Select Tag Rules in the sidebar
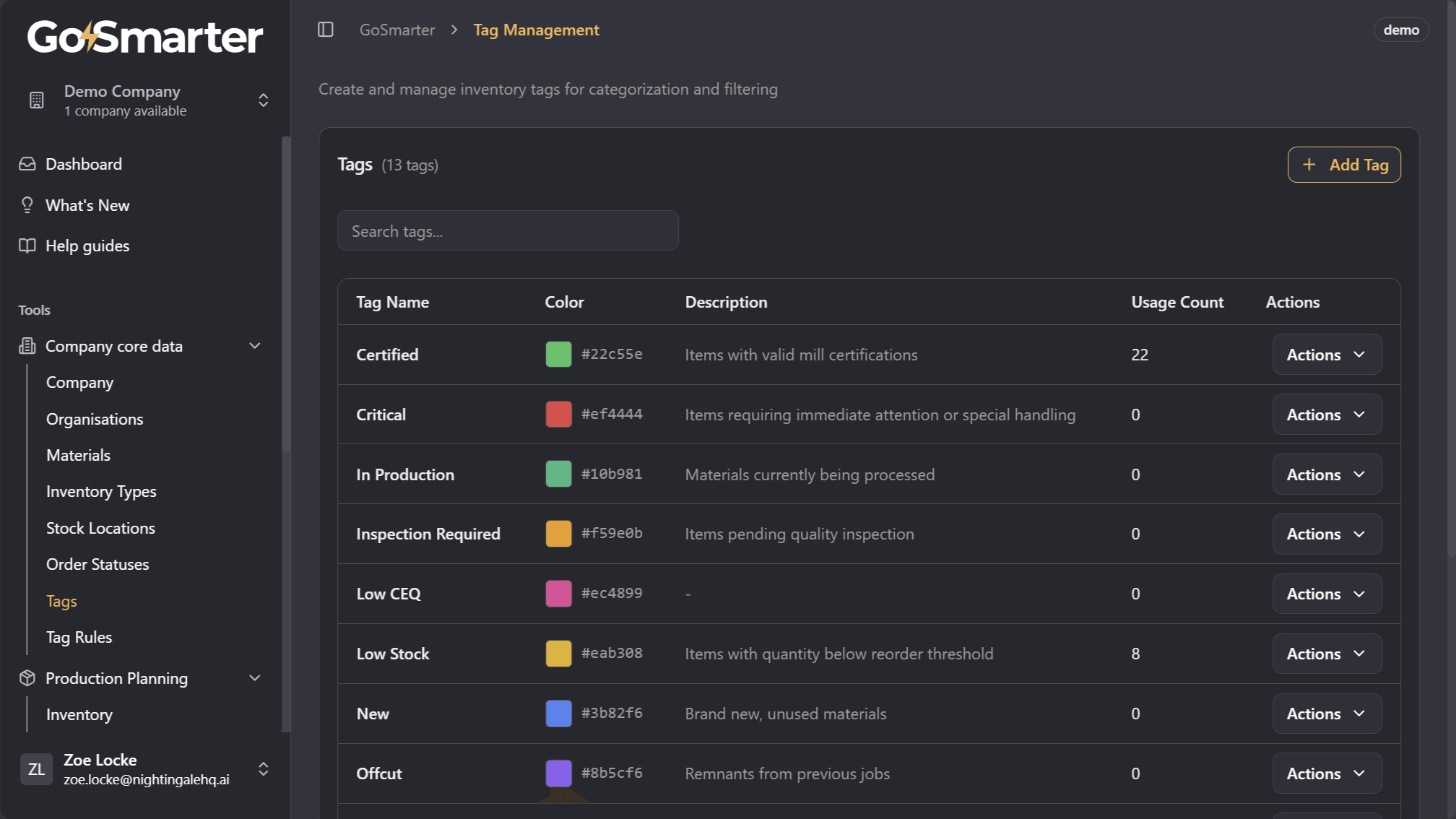The image size is (1456, 819). pyautogui.click(x=79, y=637)
